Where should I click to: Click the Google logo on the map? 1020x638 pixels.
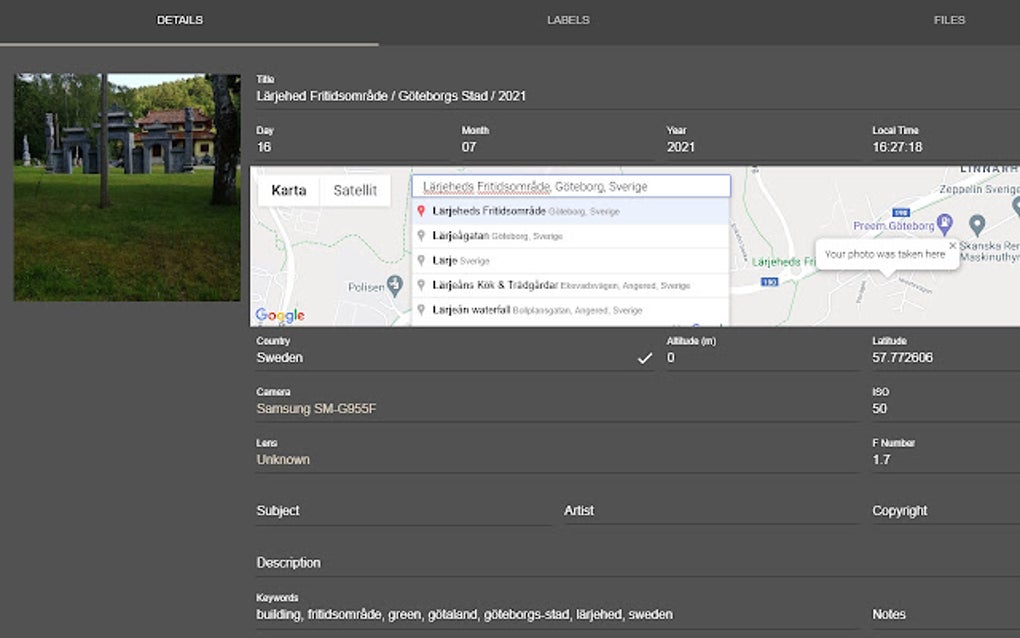pos(278,316)
